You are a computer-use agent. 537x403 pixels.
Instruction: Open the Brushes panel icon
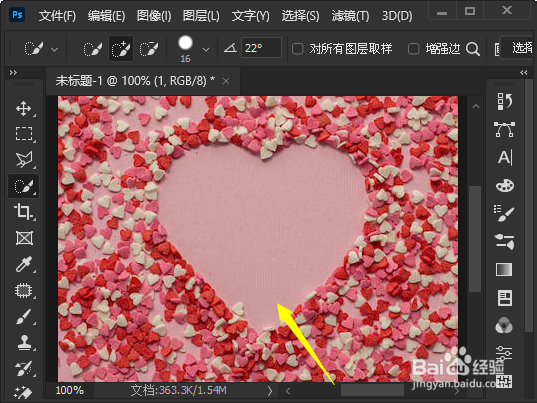[504, 214]
